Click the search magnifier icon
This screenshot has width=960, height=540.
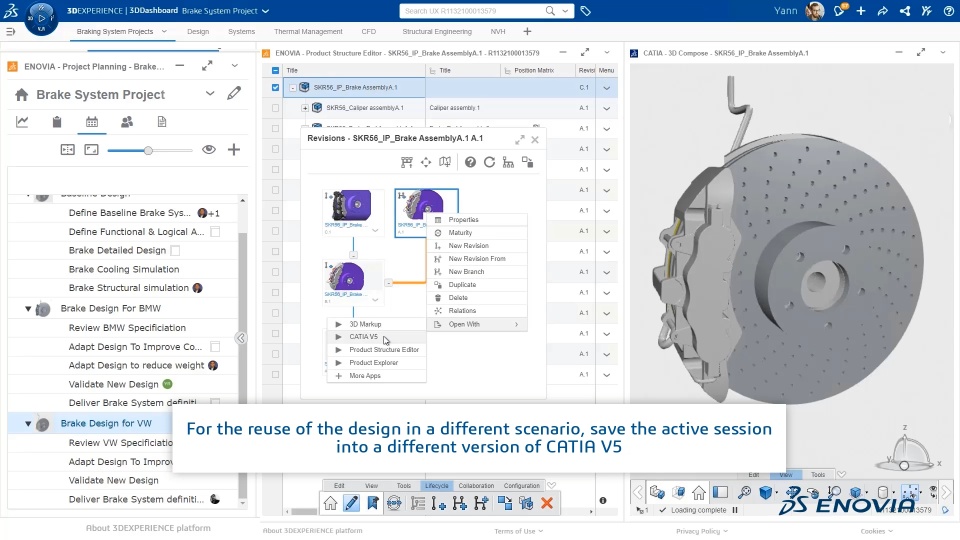(550, 10)
